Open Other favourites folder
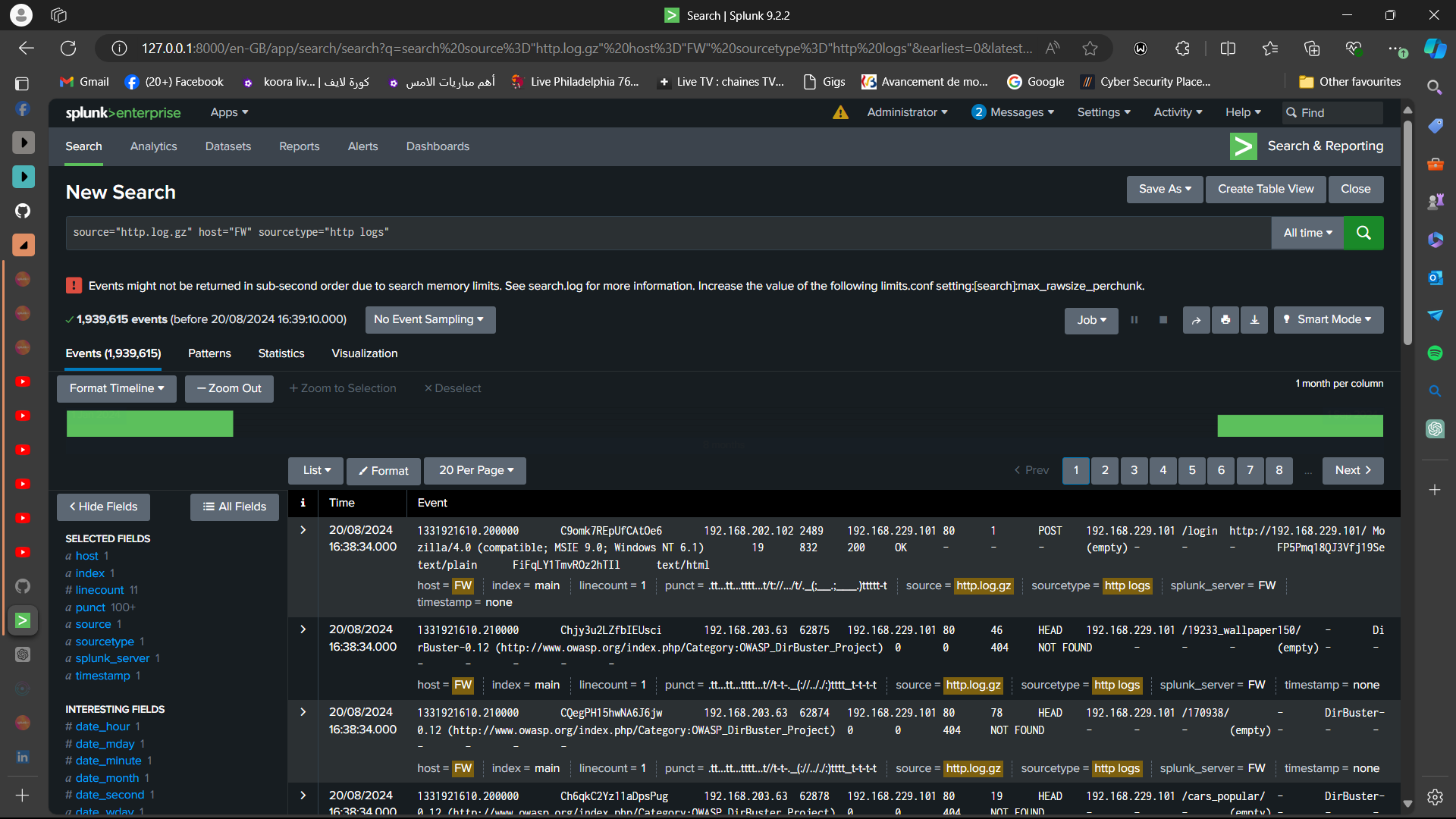Image resolution: width=1456 pixels, height=819 pixels. tap(1350, 82)
